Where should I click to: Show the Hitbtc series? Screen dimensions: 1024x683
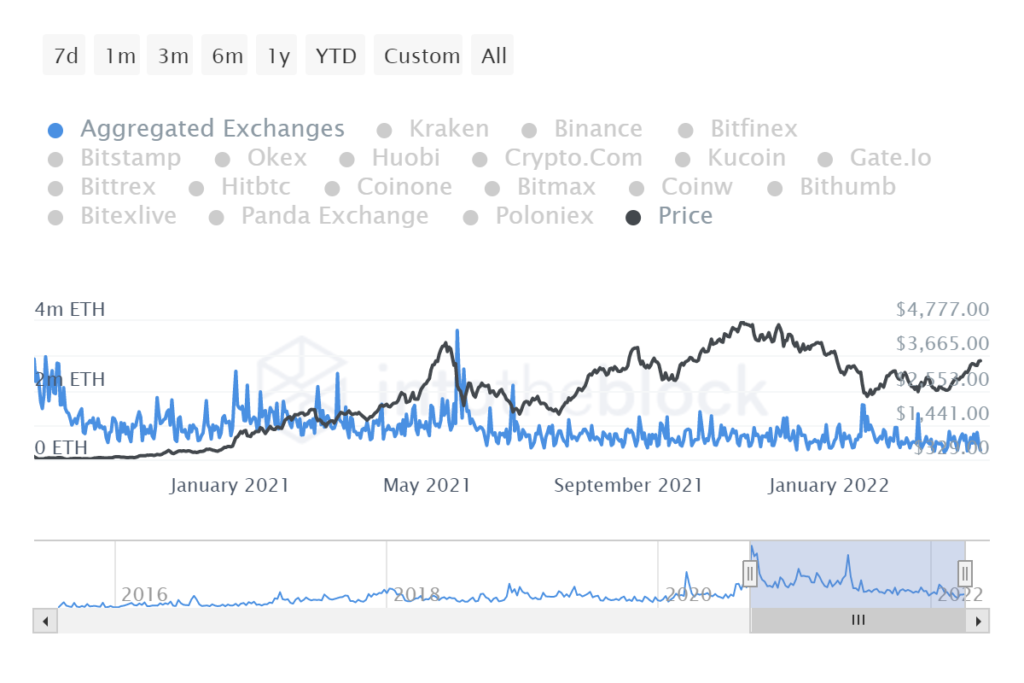click(240, 187)
